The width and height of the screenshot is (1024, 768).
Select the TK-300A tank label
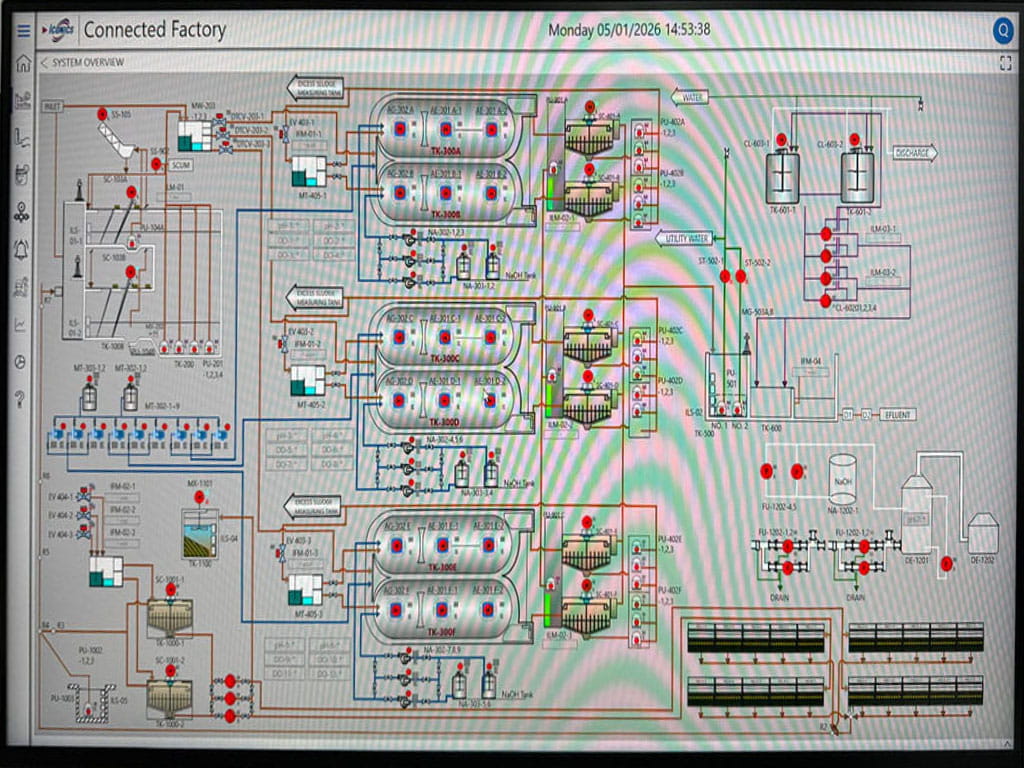445,150
